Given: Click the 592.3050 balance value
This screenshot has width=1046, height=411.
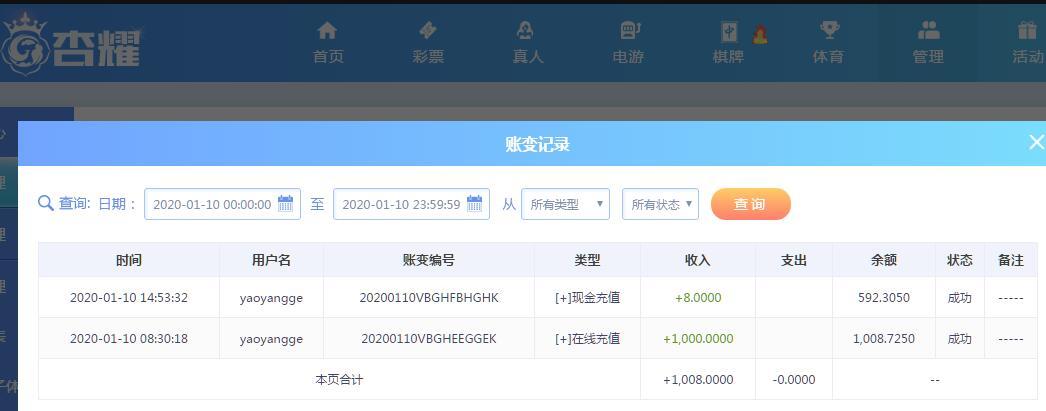Looking at the screenshot, I should coord(884,298).
